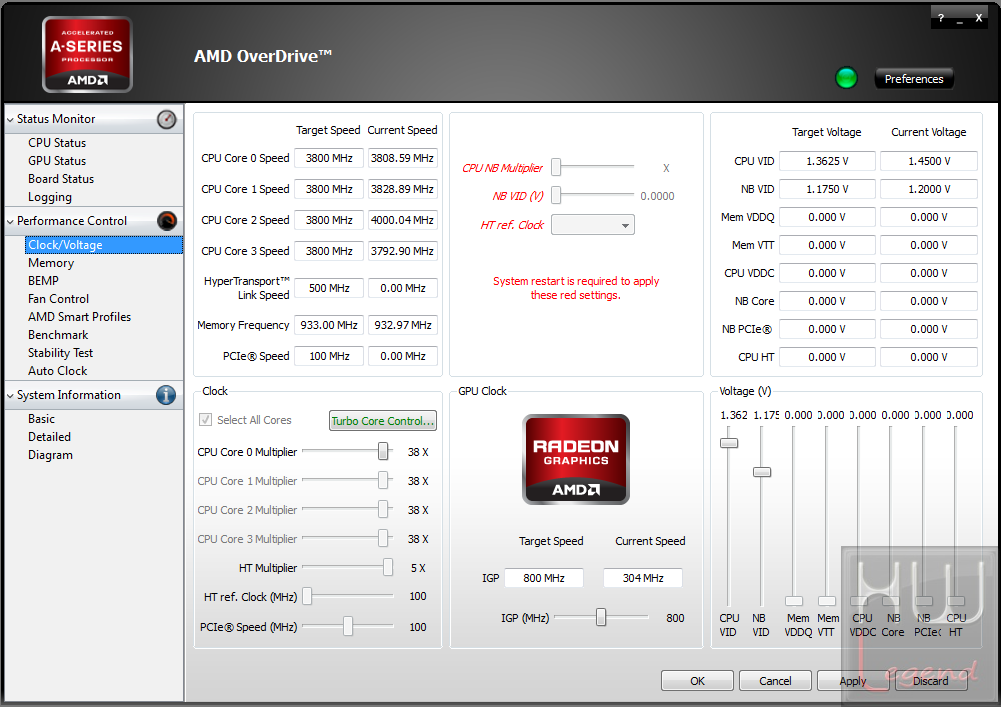The image size is (1001, 707).
Task: Collapse the Performance Control section
Action: click(10, 222)
